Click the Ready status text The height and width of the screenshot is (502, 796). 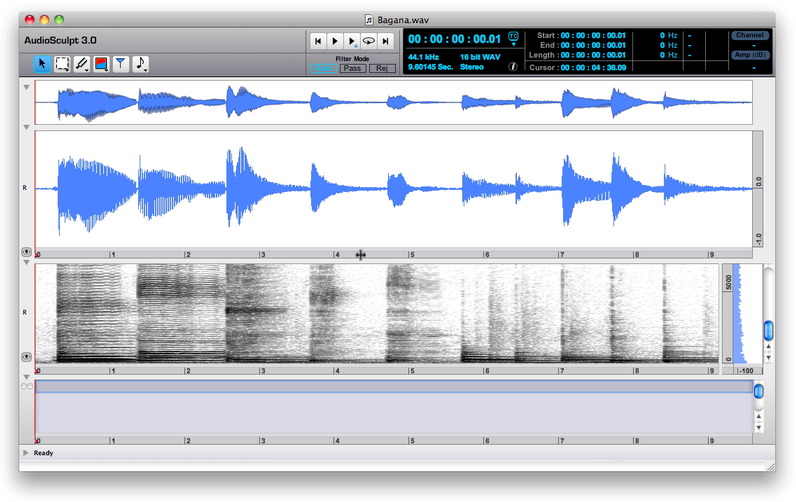(x=43, y=453)
